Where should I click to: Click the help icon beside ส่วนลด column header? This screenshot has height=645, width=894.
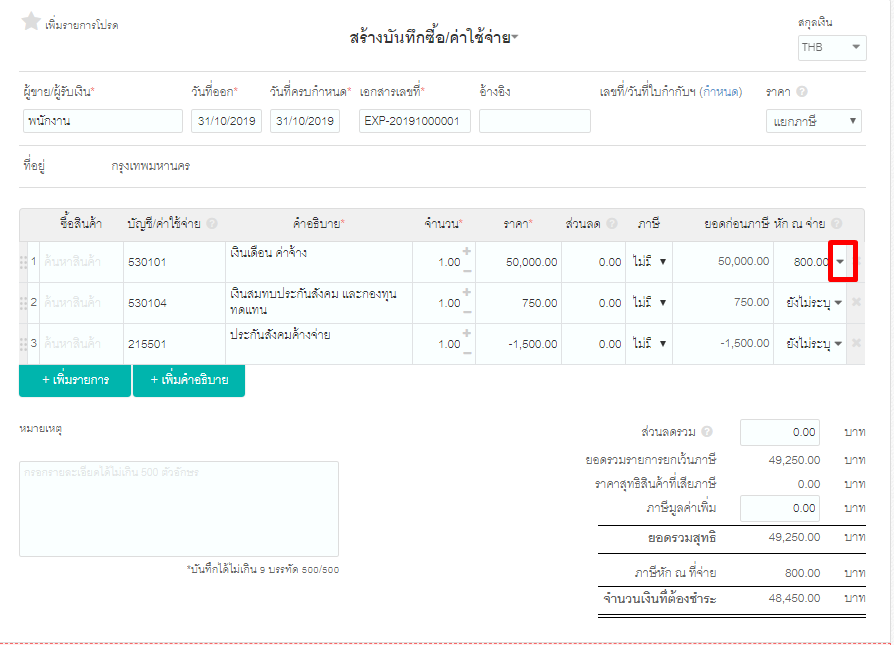[614, 223]
